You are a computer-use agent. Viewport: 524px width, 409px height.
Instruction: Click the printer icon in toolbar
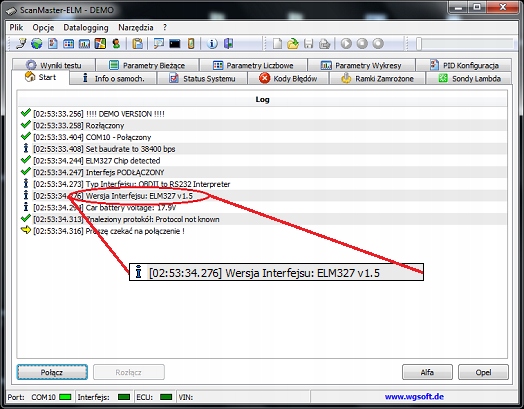(324, 44)
